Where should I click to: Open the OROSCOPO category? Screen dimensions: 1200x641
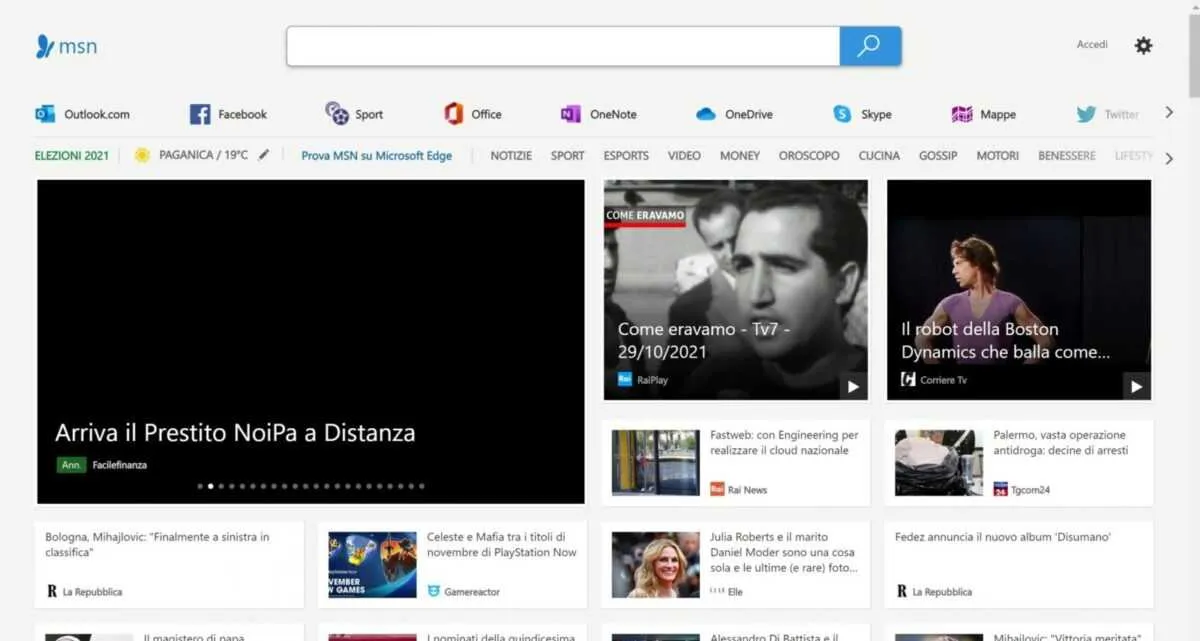(810, 156)
